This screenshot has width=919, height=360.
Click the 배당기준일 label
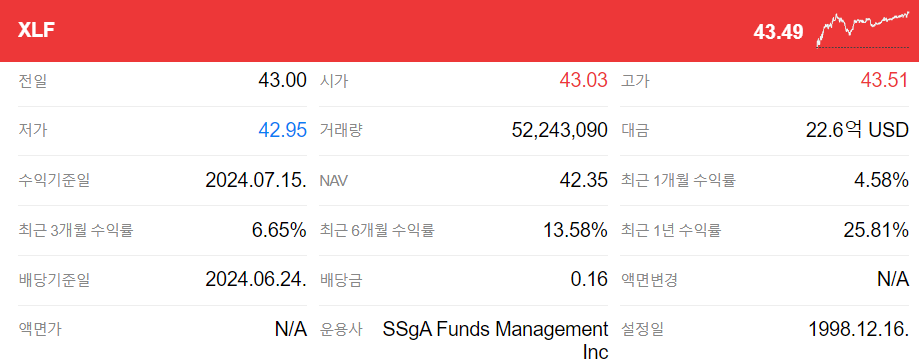[x=54, y=280]
